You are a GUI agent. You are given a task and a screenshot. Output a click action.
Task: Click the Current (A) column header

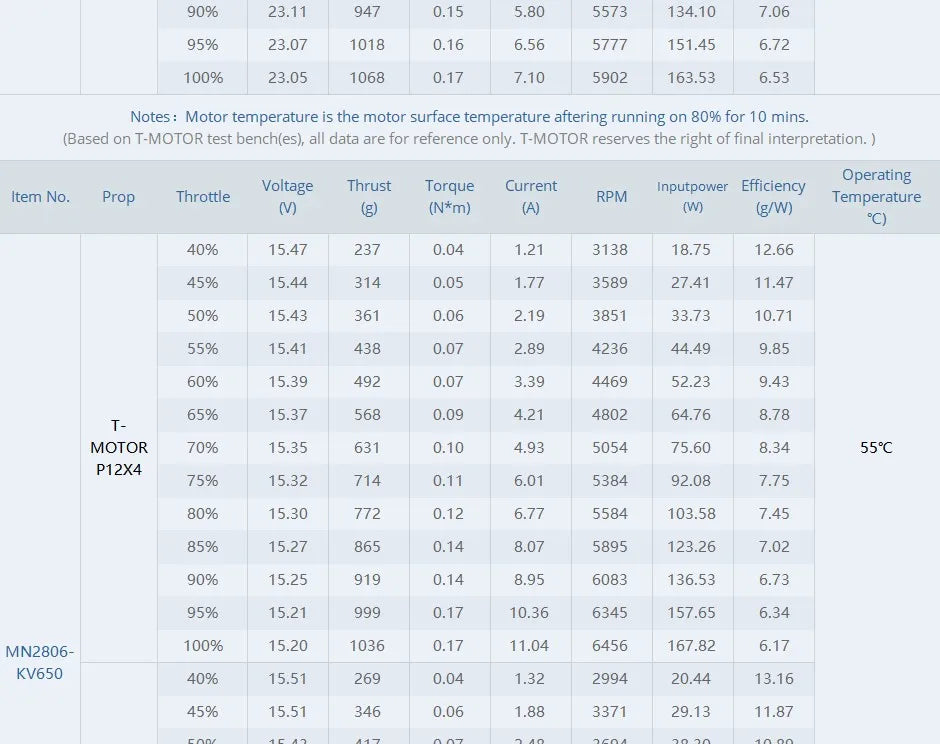tap(531, 197)
